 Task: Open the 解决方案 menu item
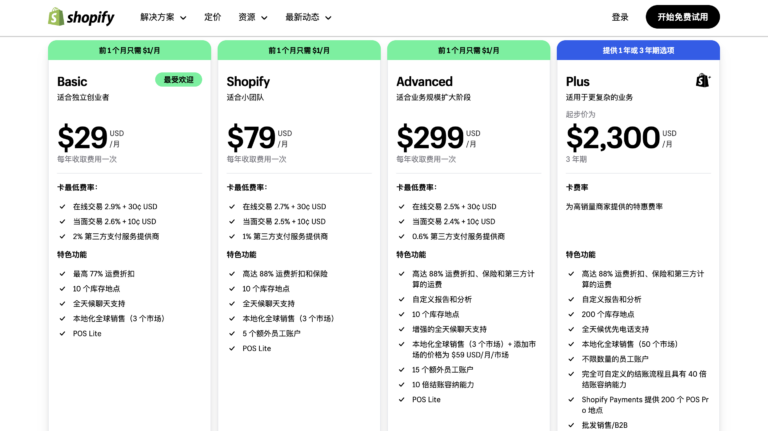tap(157, 17)
